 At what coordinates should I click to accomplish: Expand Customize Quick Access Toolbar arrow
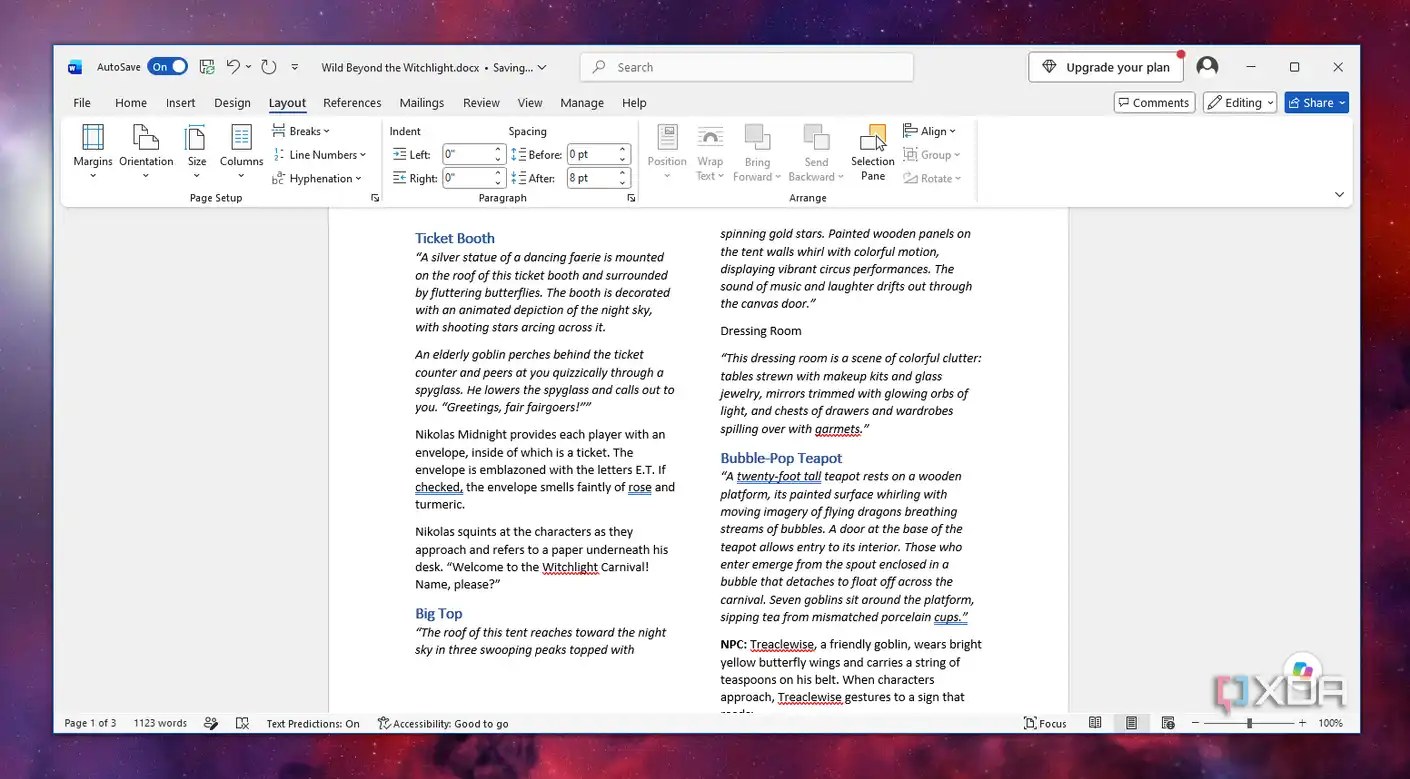click(x=295, y=67)
